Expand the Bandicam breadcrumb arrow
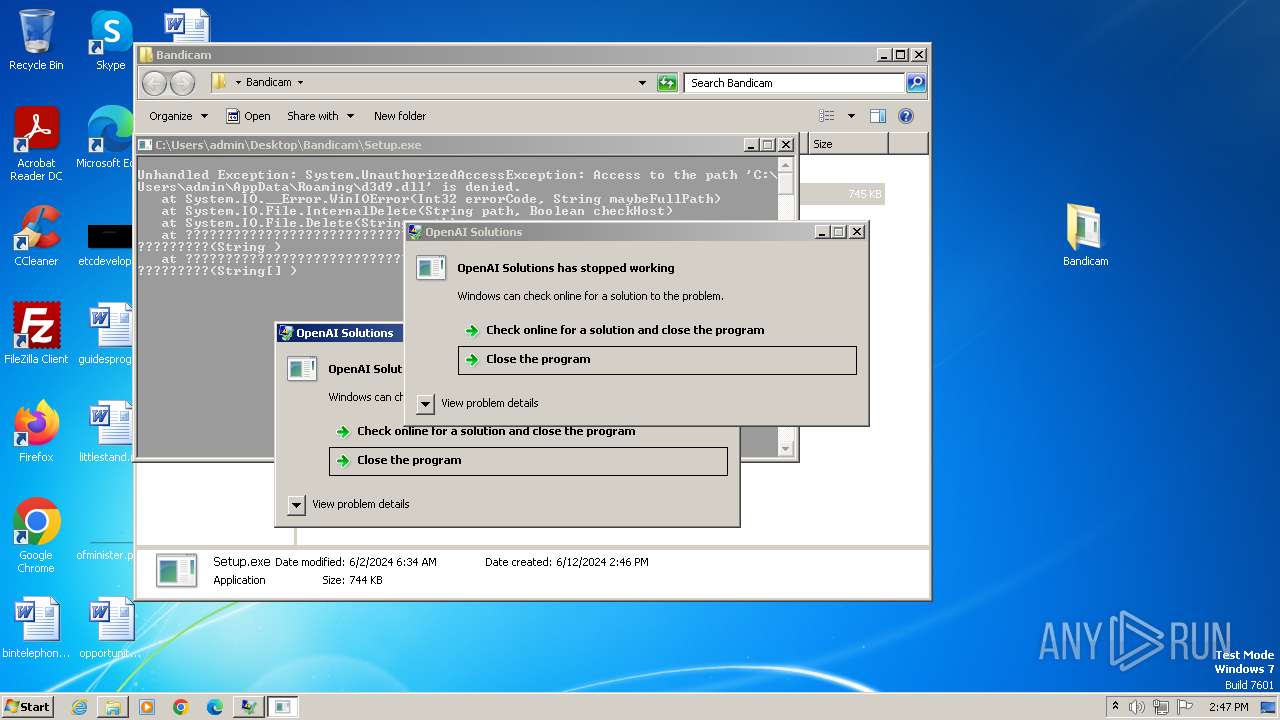 click(x=300, y=83)
